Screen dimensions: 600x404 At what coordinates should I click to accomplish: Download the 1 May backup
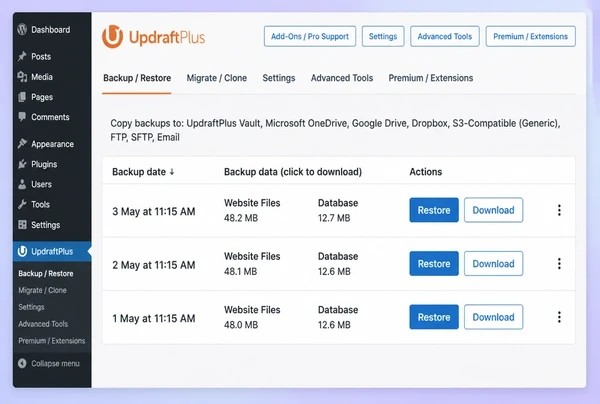[x=493, y=317]
